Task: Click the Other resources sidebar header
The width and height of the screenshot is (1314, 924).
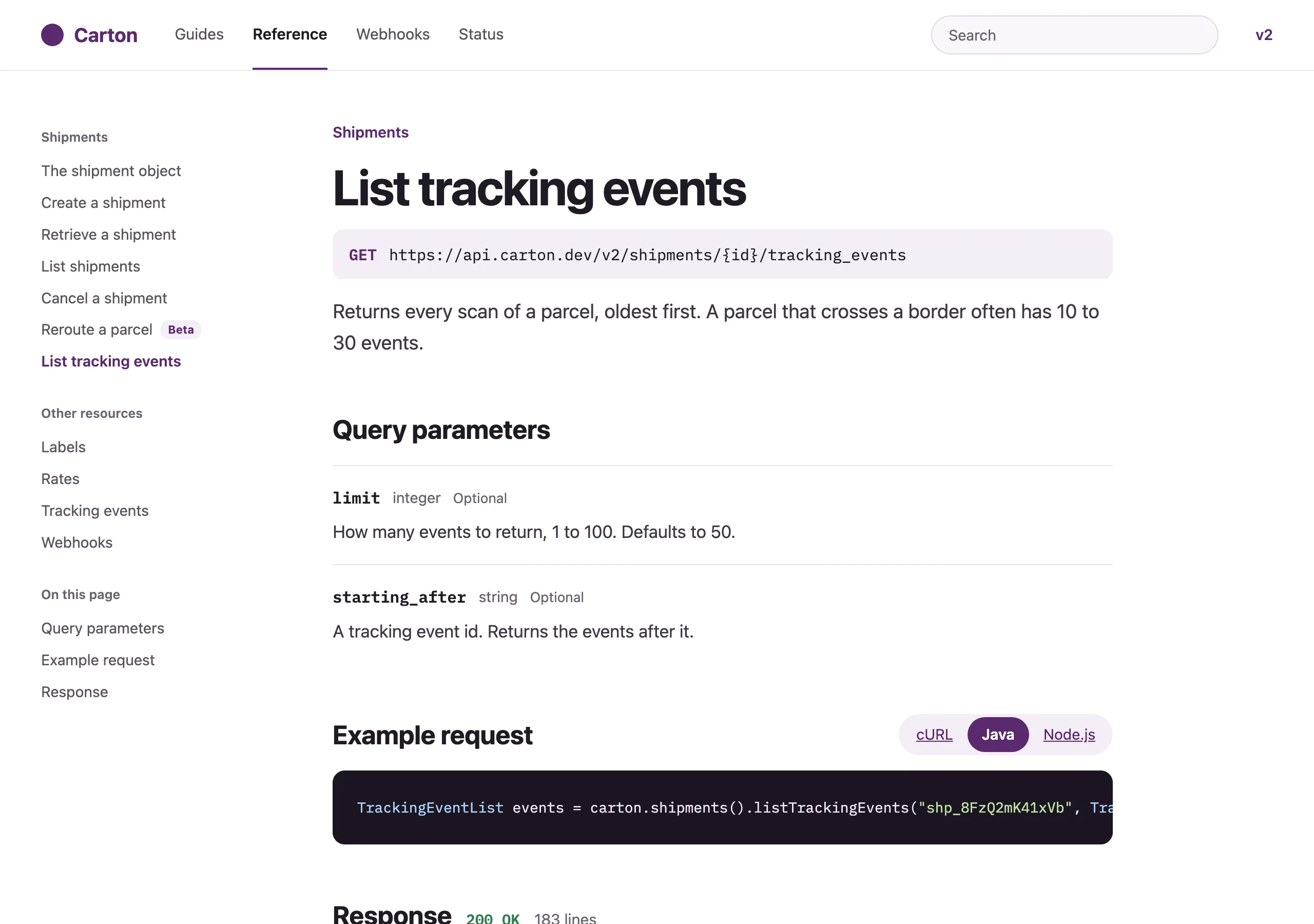Action: click(x=91, y=413)
